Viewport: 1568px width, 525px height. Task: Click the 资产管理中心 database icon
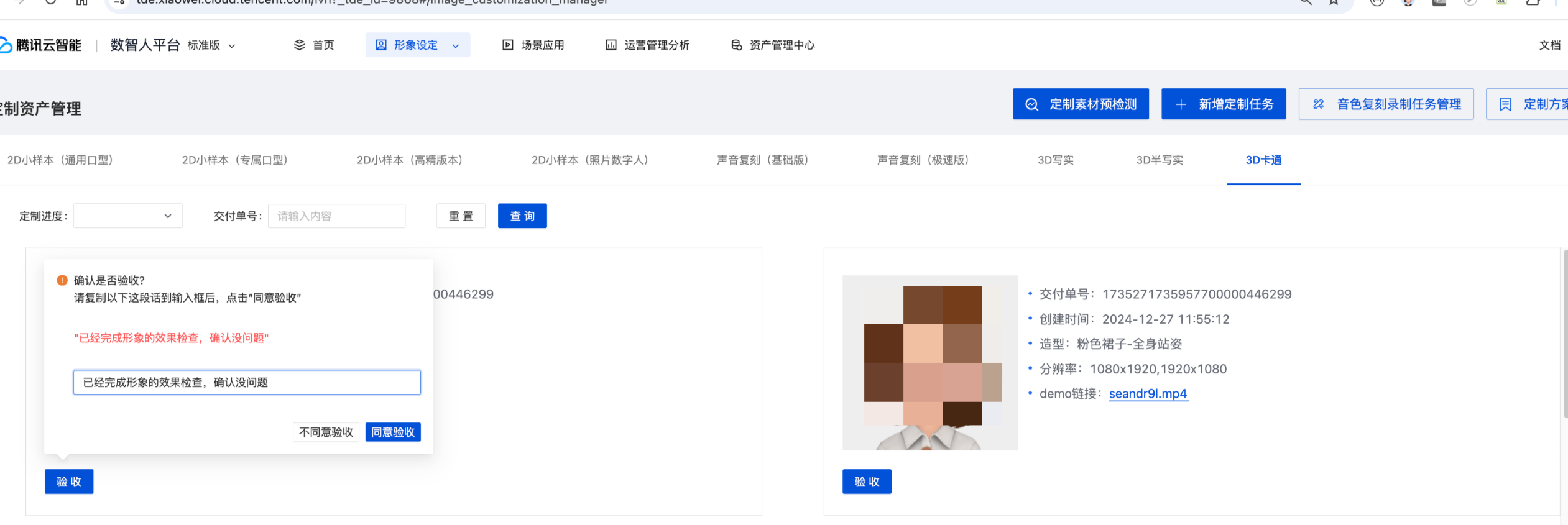[736, 45]
